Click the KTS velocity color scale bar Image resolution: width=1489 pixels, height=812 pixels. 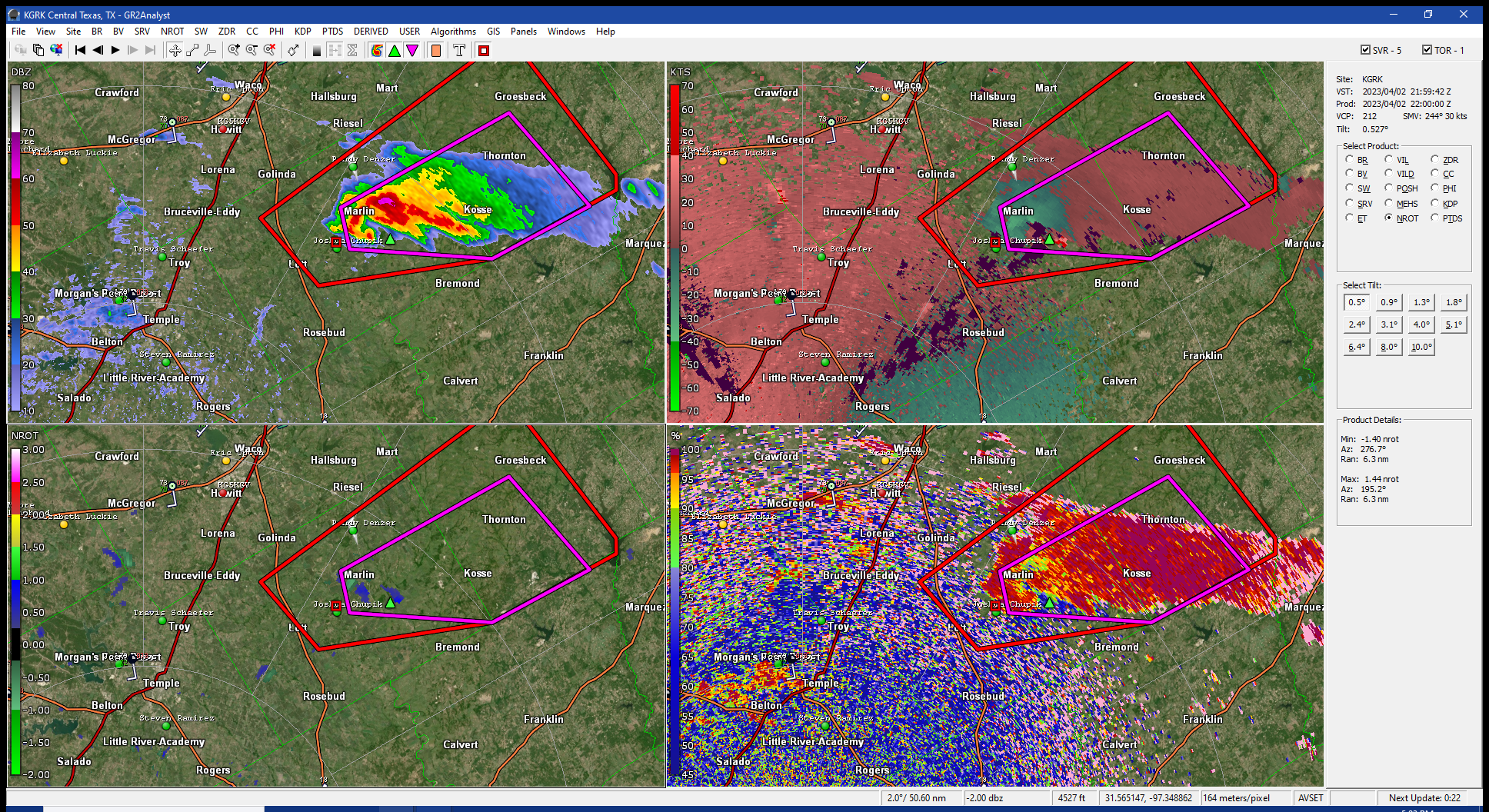coord(675,248)
